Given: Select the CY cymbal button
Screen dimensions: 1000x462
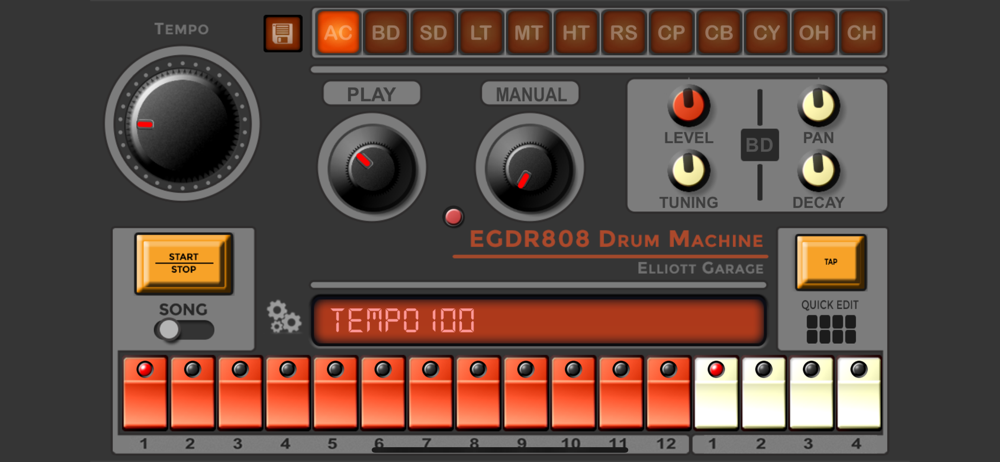Looking at the screenshot, I should pyautogui.click(x=767, y=33).
